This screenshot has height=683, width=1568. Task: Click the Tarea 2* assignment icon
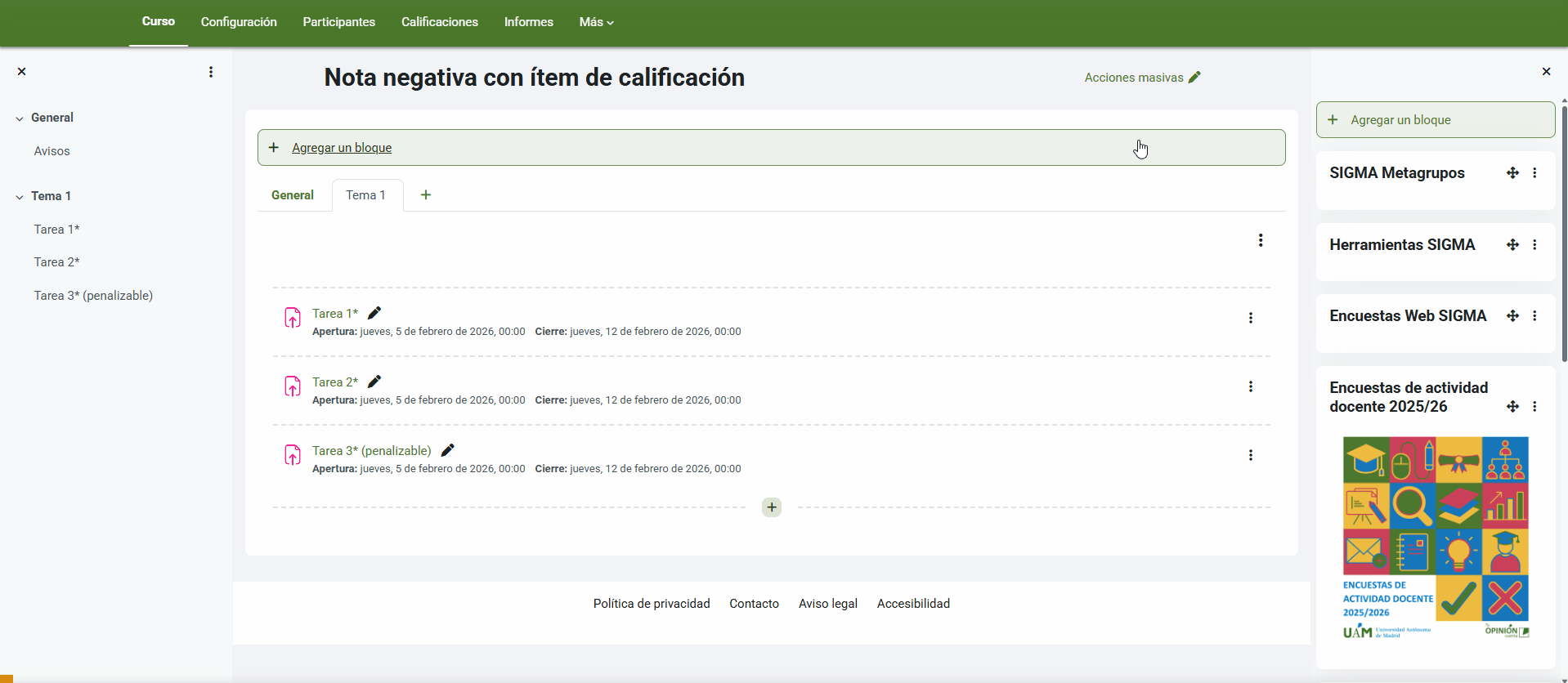[x=293, y=386]
